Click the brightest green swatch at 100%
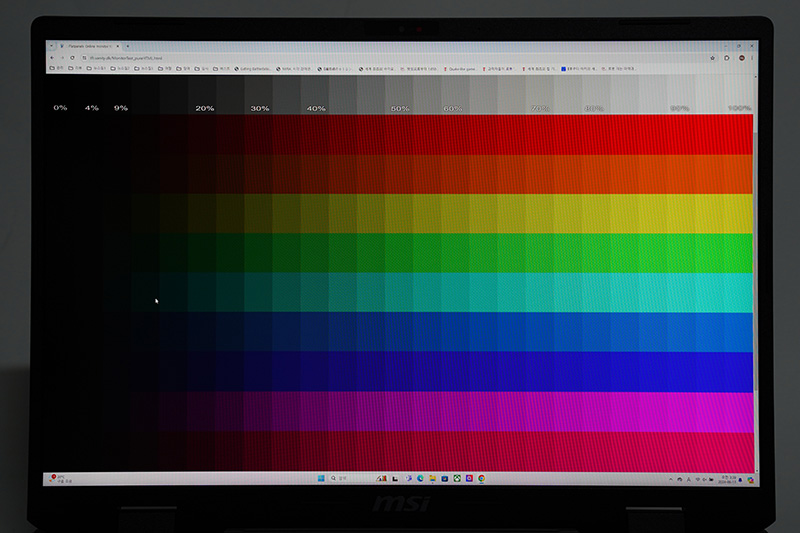This screenshot has height=533, width=800. pos(739,252)
